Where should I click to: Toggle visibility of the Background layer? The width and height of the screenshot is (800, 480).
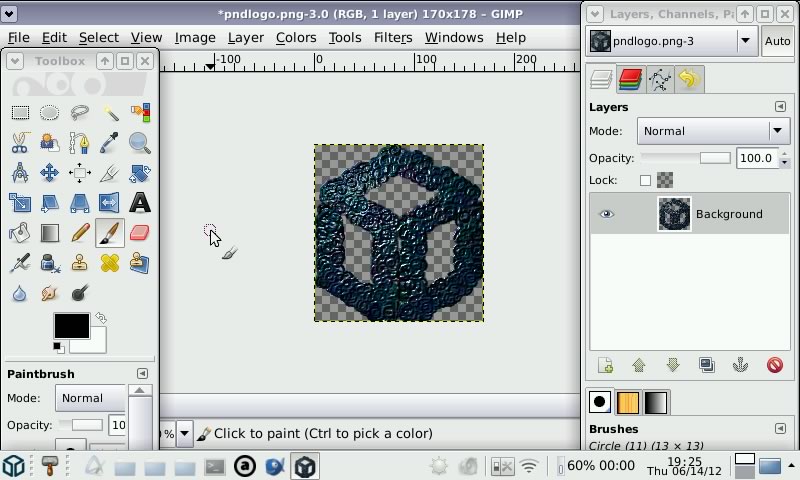(606, 214)
